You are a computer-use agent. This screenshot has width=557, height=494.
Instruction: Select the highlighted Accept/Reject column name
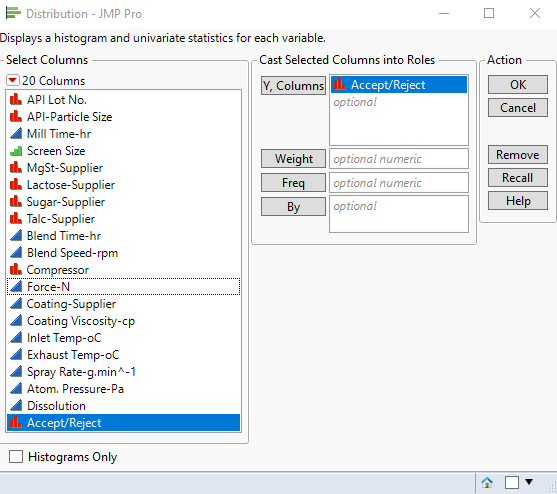[x=64, y=423]
